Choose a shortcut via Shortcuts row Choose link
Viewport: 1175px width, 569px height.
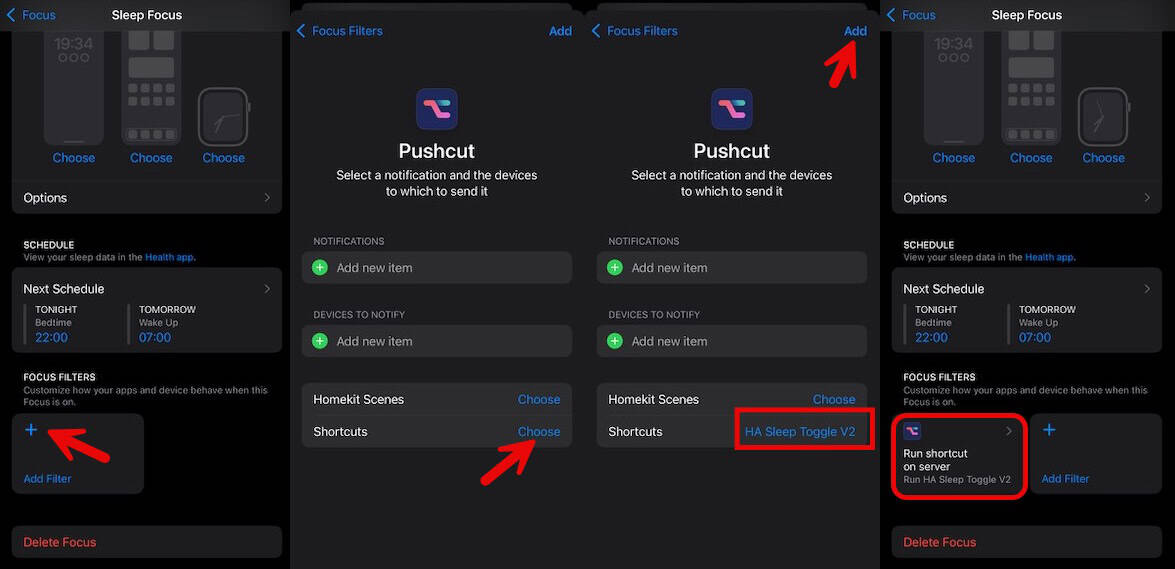(539, 432)
